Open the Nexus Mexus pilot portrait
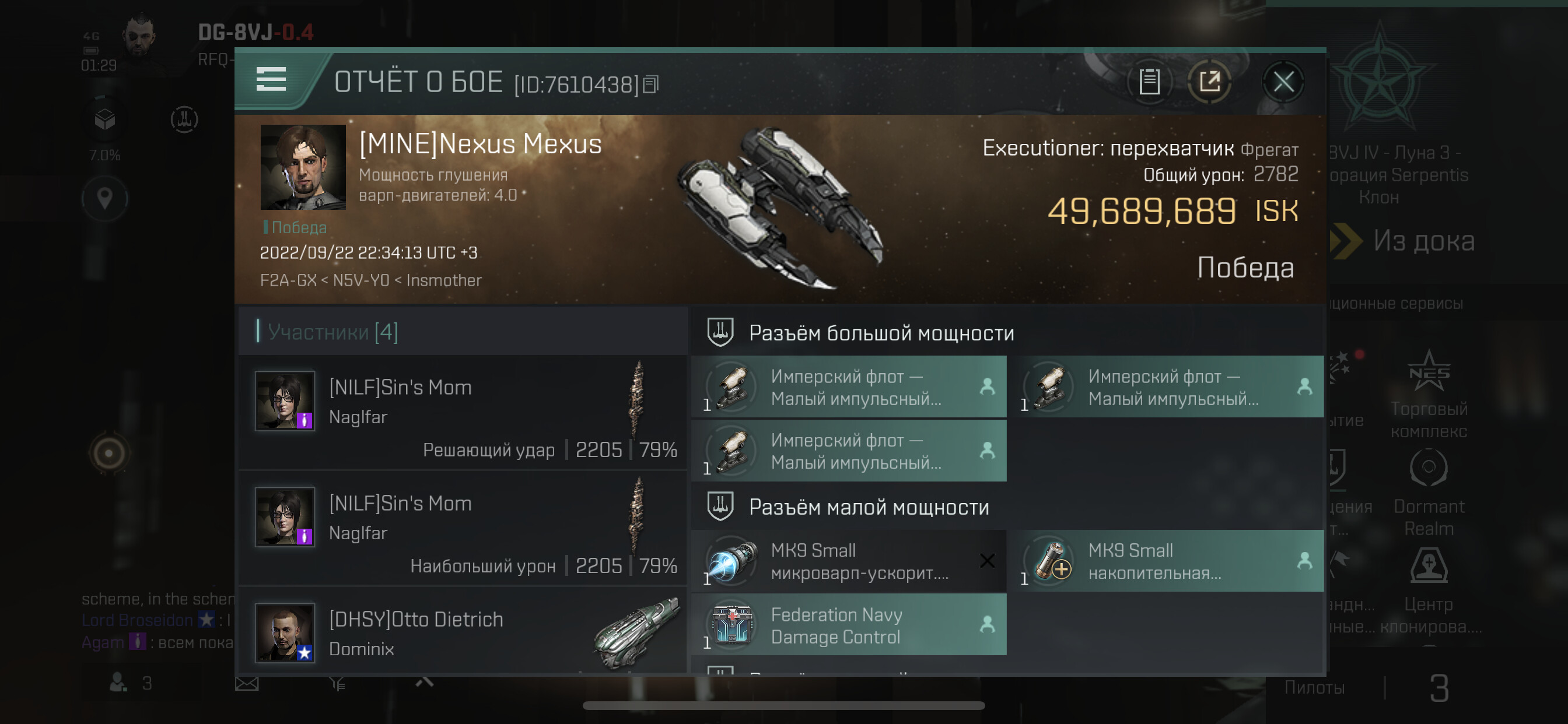The width and height of the screenshot is (1568, 724). tap(303, 167)
